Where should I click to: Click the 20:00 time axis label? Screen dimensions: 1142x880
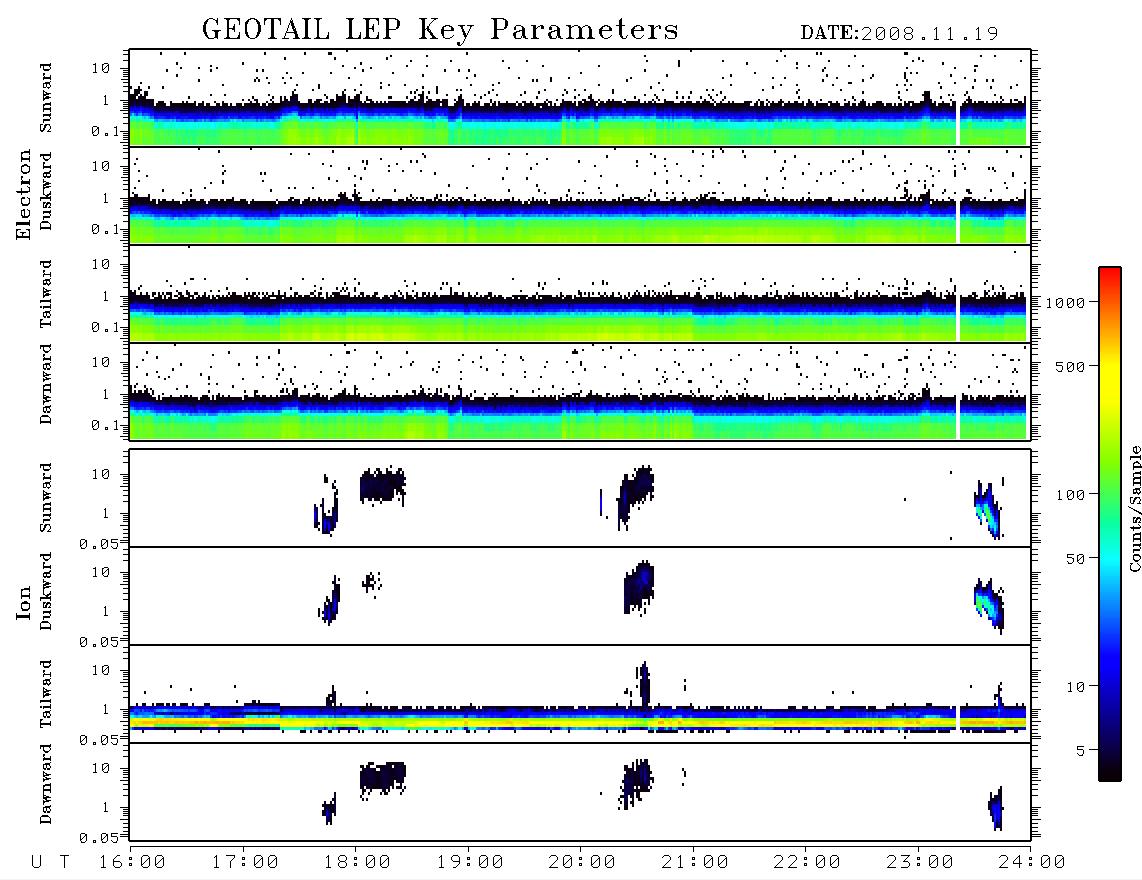pyautogui.click(x=582, y=863)
